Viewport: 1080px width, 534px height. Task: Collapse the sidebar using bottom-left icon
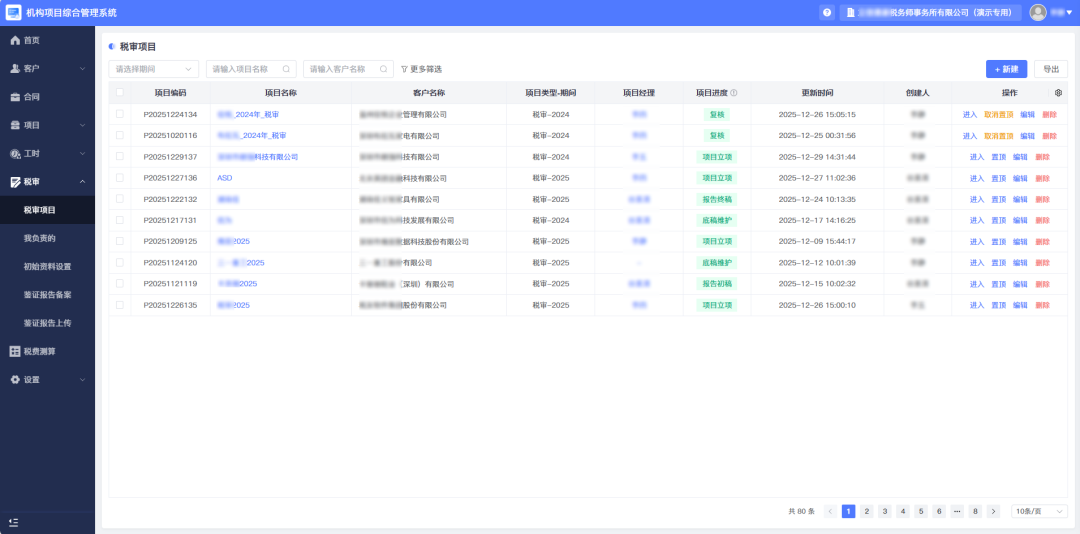tap(13, 522)
